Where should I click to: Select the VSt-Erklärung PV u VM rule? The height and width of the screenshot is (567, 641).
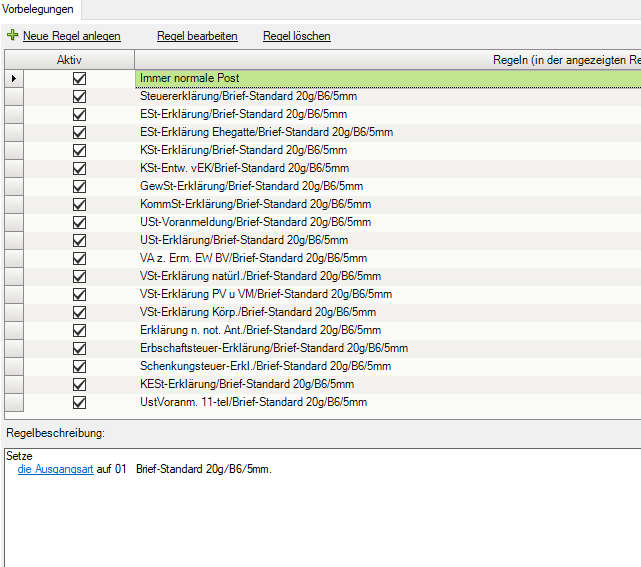(265, 294)
